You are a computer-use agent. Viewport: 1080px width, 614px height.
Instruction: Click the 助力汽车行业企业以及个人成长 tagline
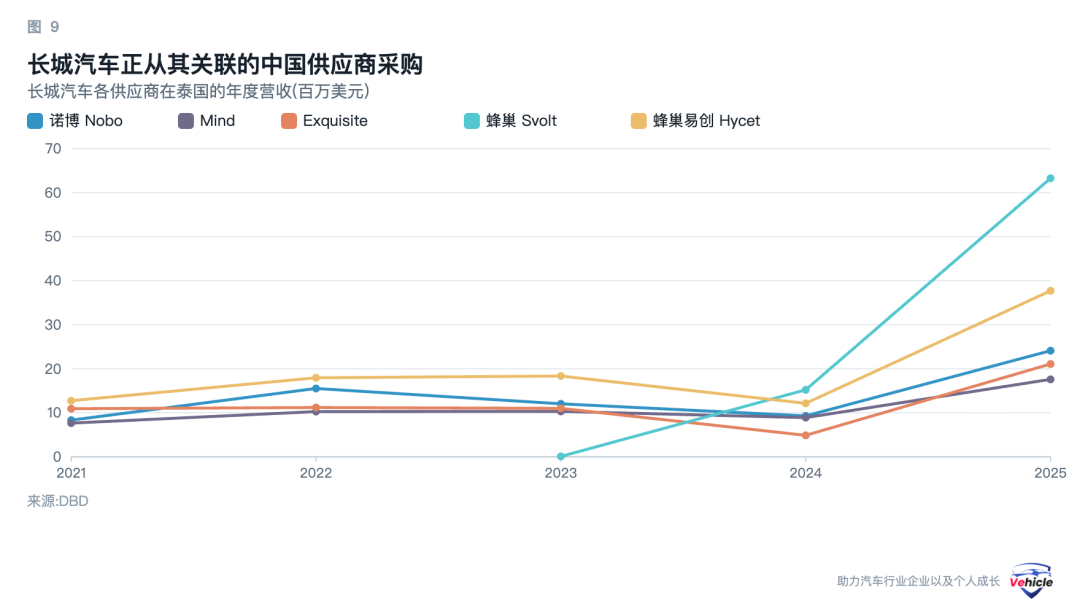pos(918,581)
